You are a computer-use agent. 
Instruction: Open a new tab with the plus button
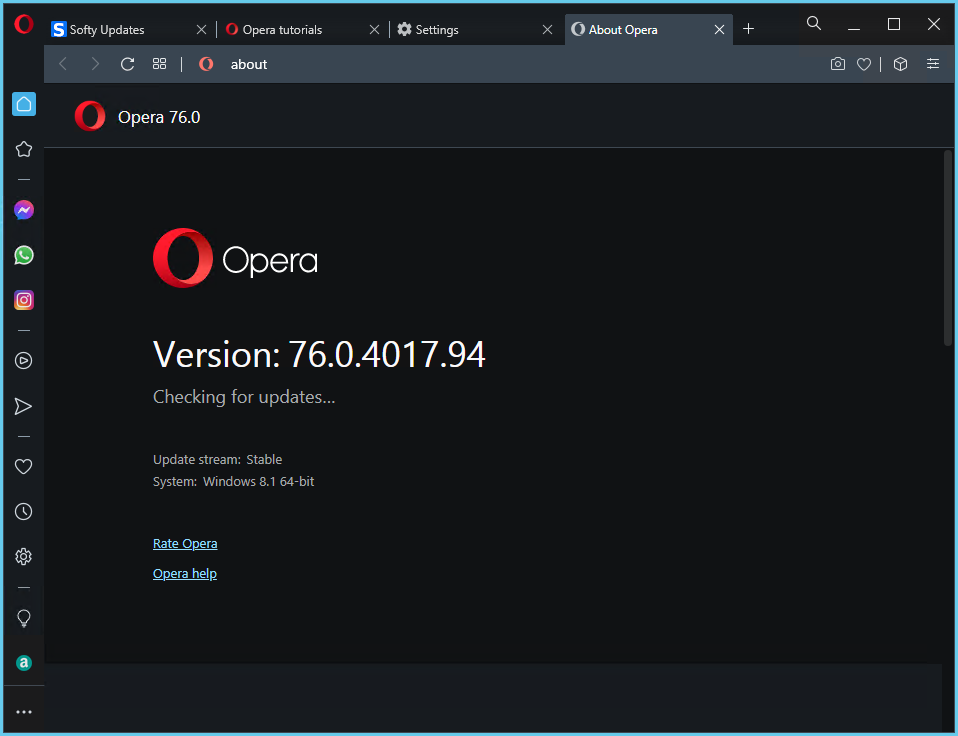(748, 29)
